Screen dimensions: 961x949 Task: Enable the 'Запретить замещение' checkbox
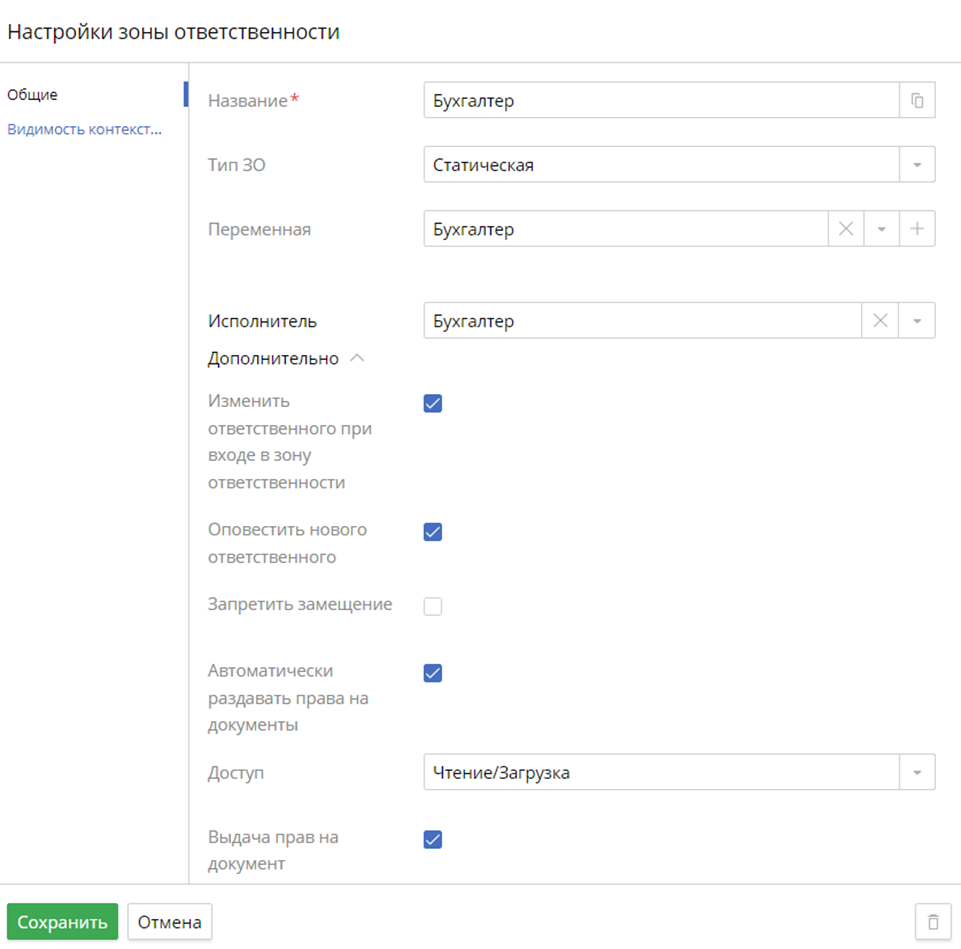pyautogui.click(x=433, y=606)
